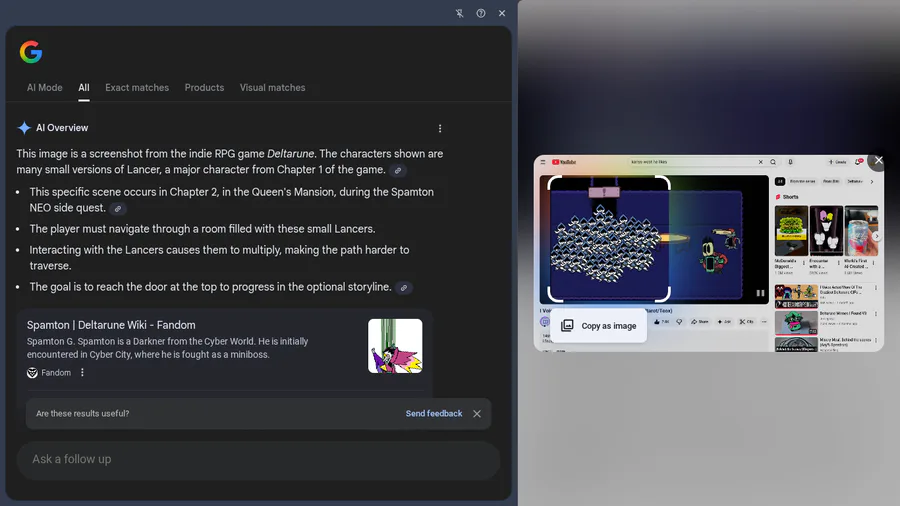Click the Share button under the video
The width and height of the screenshot is (900, 506).
tap(700, 322)
